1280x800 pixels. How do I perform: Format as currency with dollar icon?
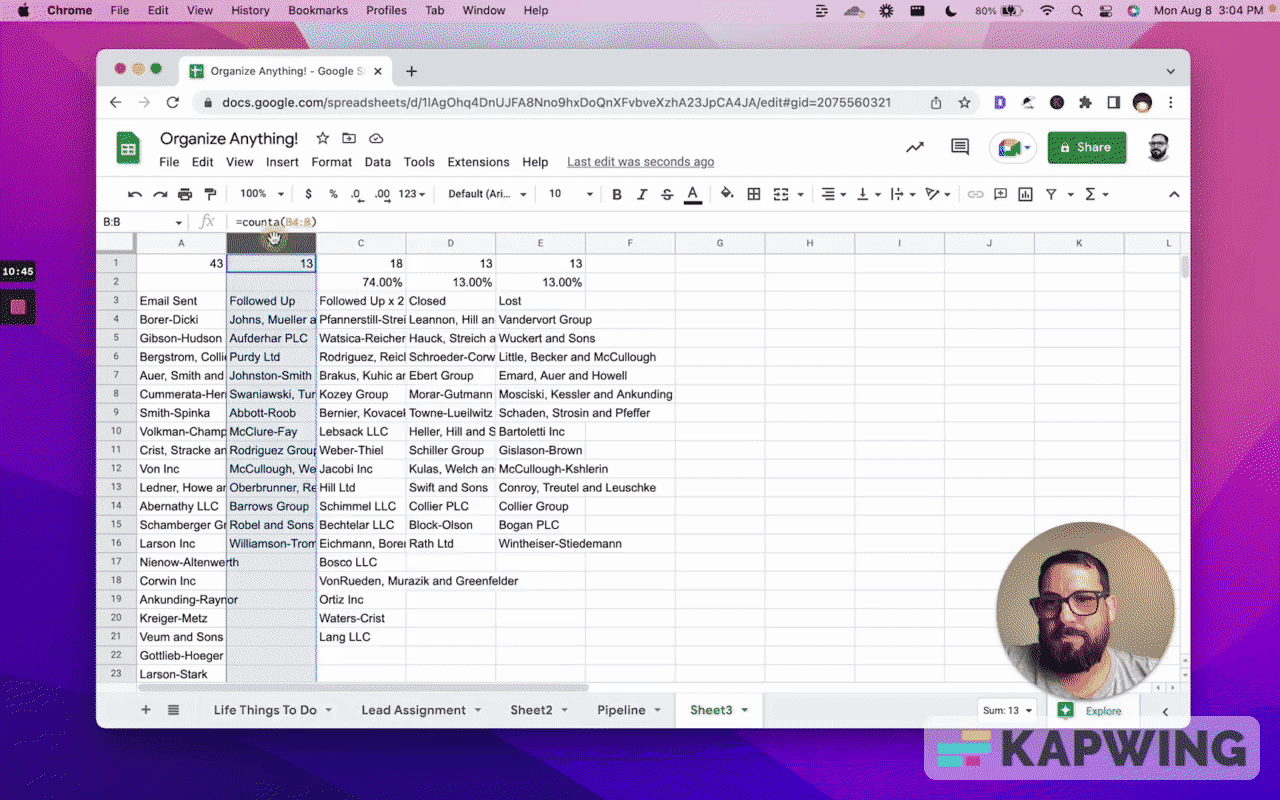308,194
